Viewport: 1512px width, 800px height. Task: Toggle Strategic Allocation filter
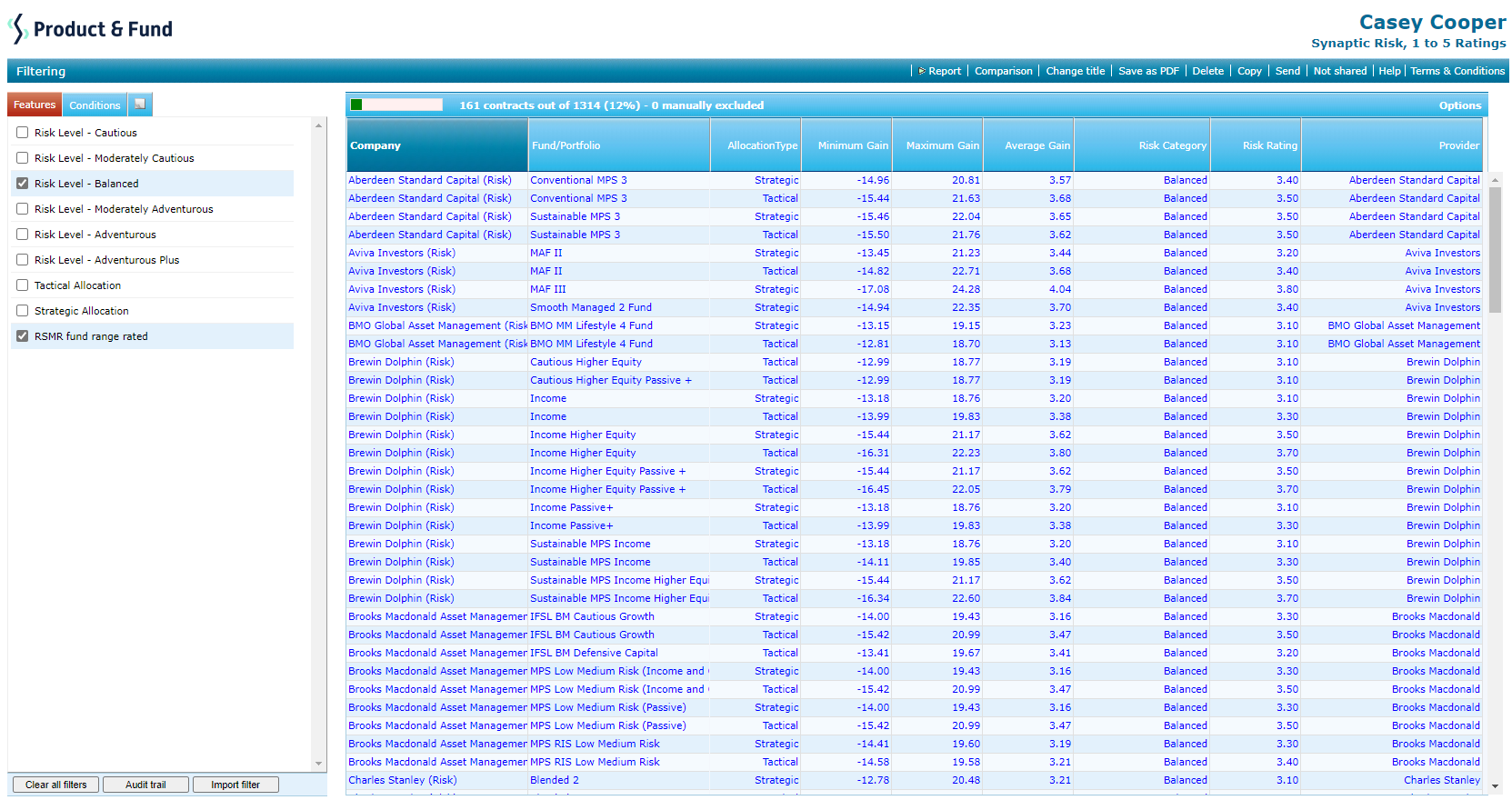(23, 310)
